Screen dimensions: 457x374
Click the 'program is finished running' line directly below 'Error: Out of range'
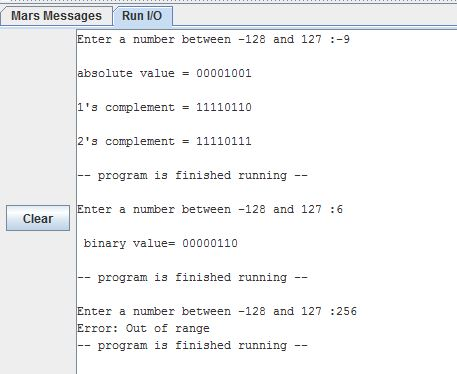click(x=192, y=345)
